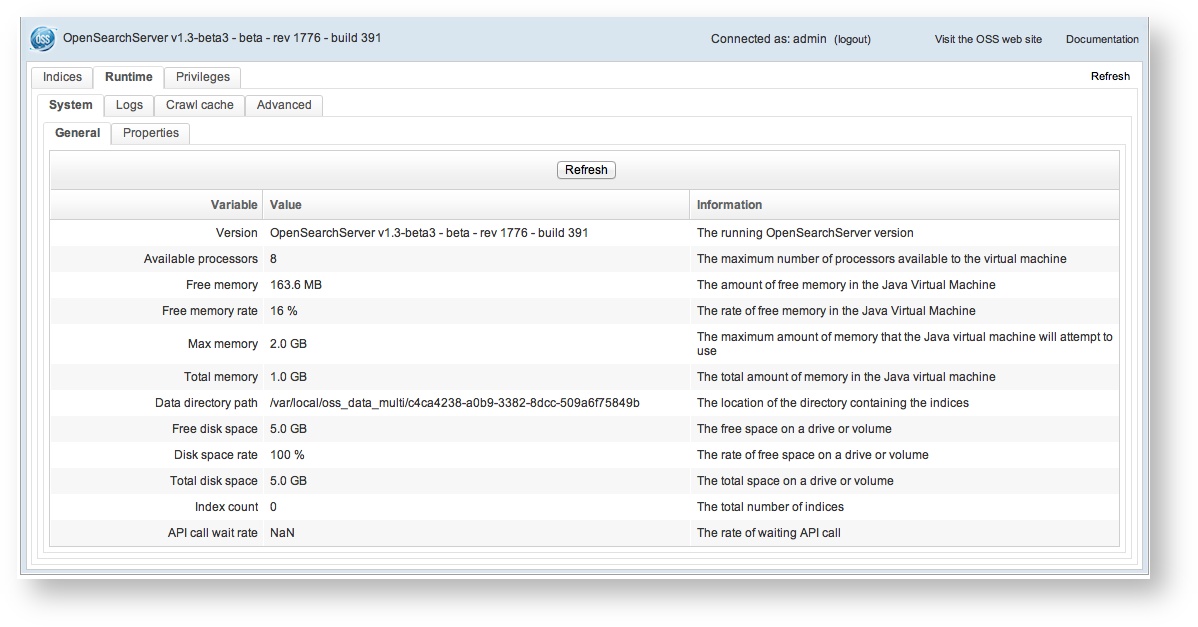Screen dimensions: 1198x627
Task: Click 'The rate of free memory' description
Action: coord(836,311)
